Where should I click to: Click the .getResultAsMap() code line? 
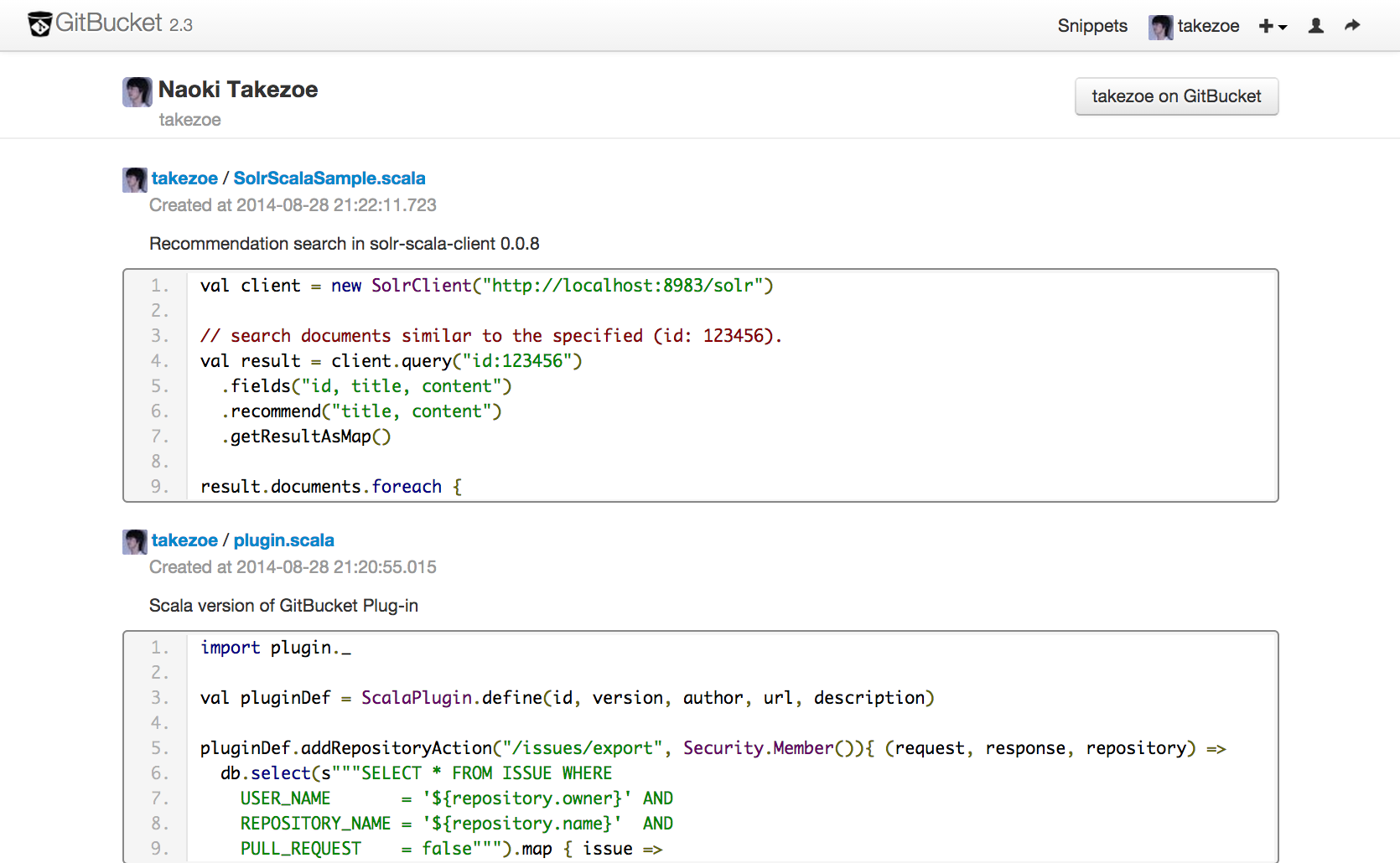306,437
